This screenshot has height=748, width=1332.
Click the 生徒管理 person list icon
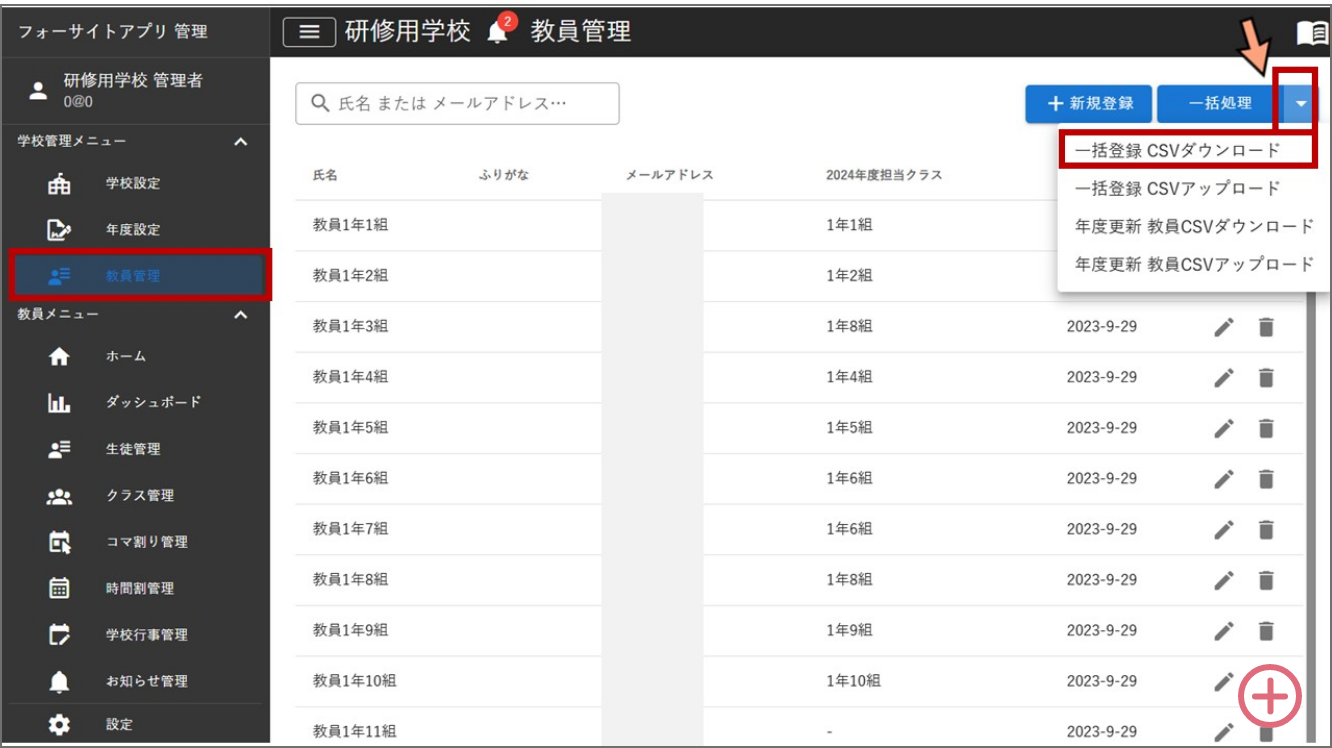click(60, 449)
